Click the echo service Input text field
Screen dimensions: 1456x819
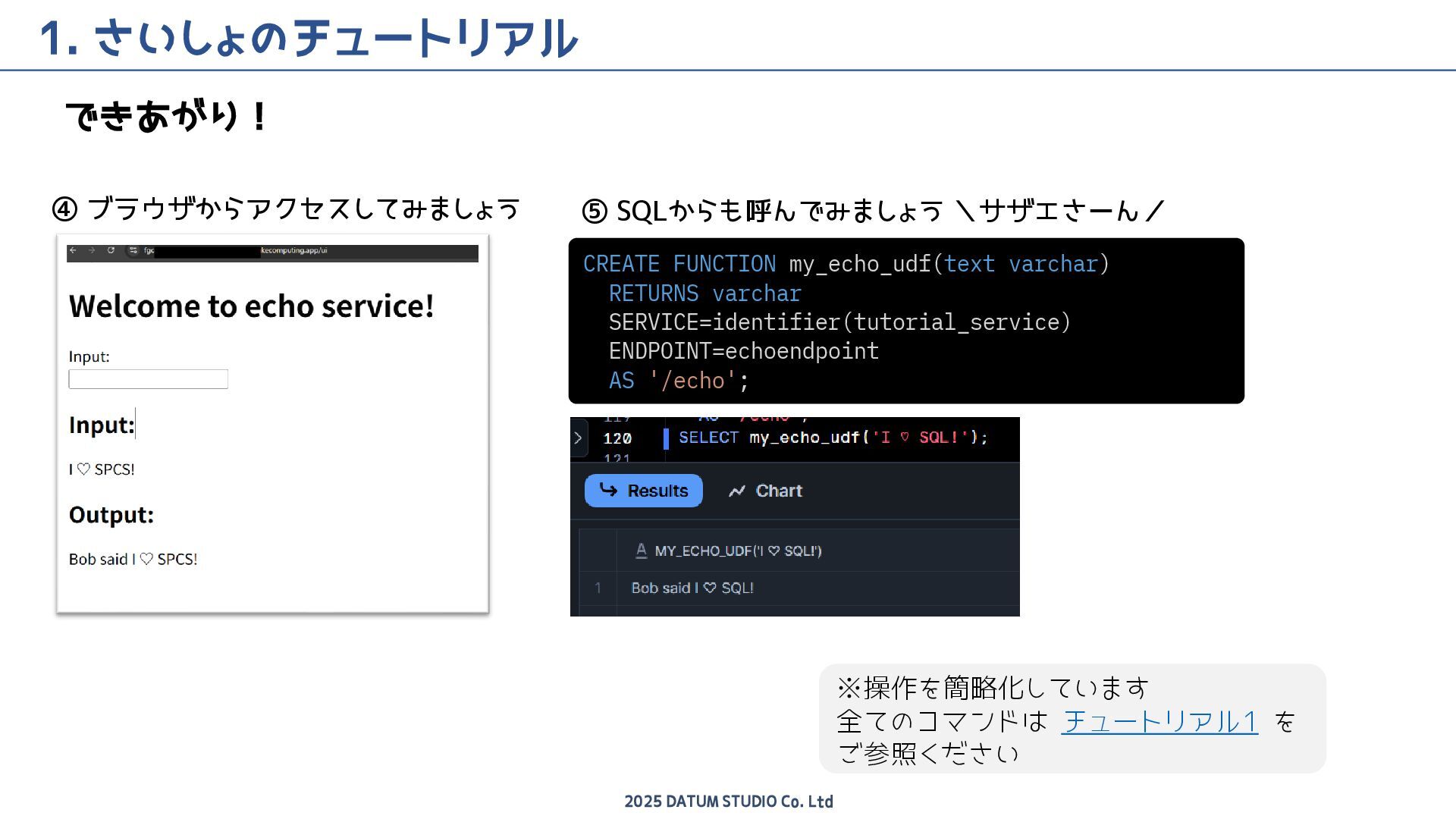148,379
